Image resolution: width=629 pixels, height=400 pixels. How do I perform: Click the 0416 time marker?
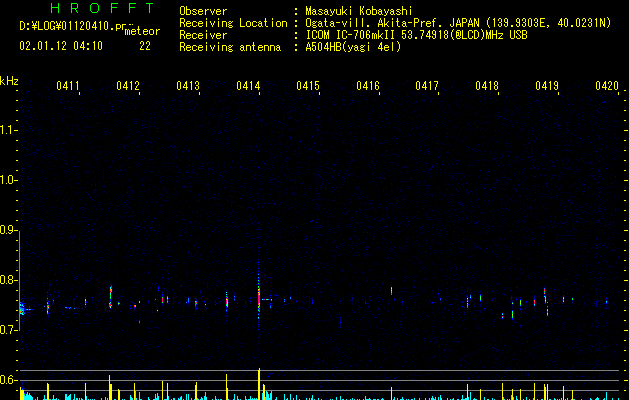click(368, 86)
